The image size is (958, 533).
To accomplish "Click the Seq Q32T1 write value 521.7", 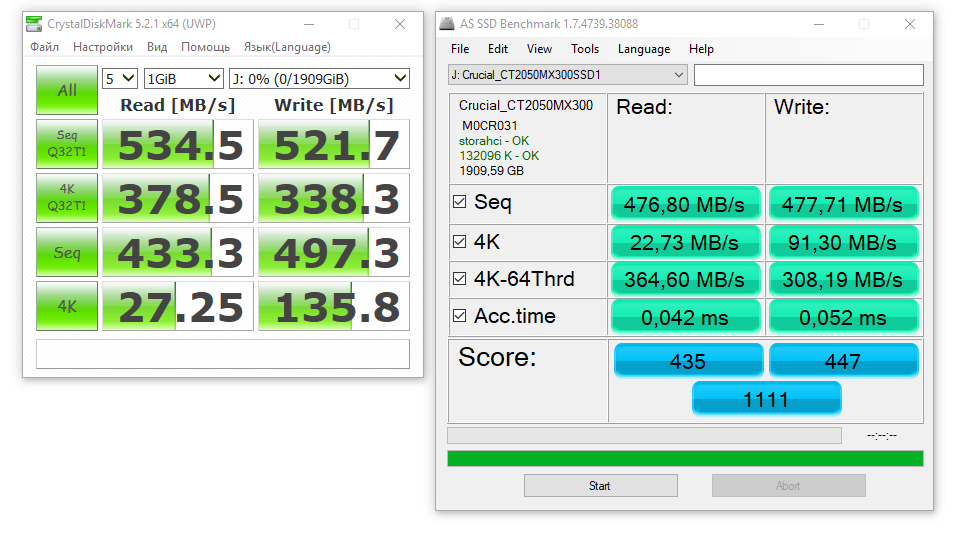I will pos(334,144).
